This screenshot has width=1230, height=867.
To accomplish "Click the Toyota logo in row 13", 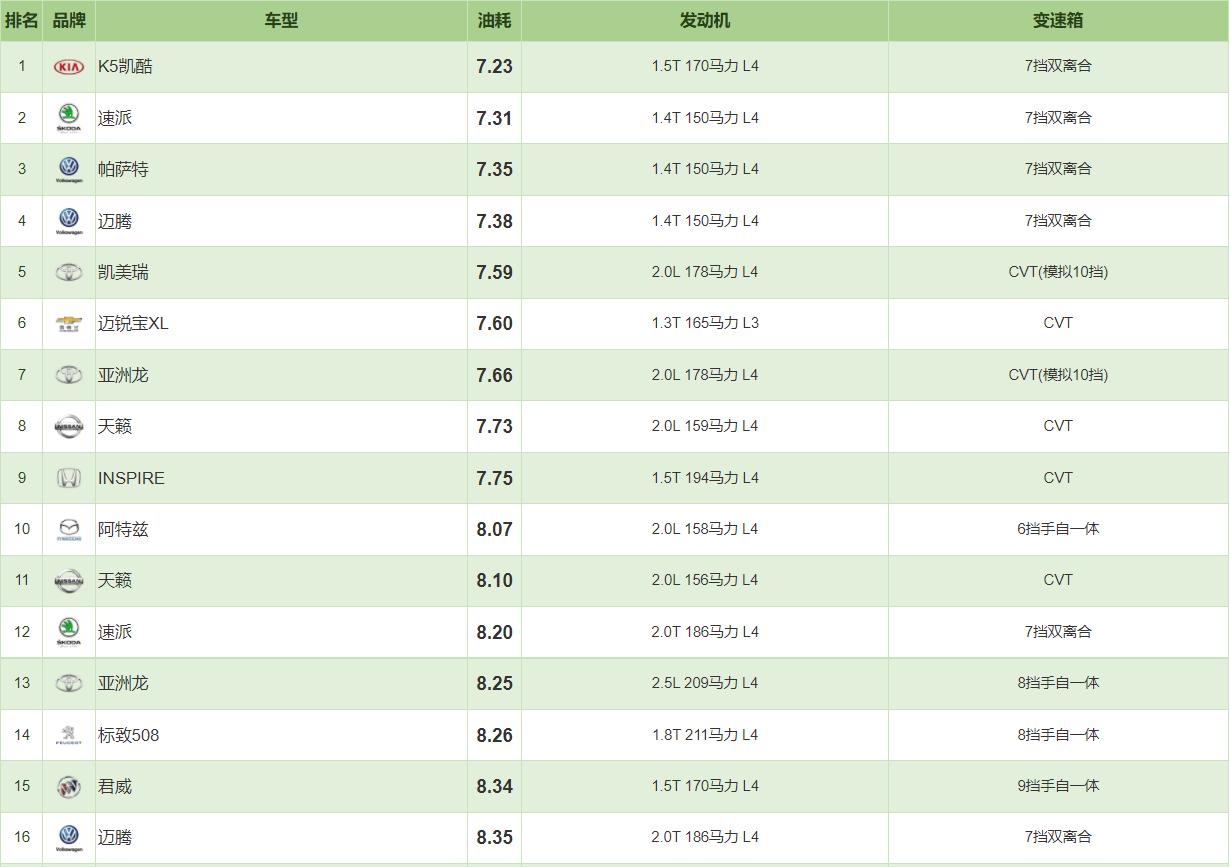I will [x=69, y=683].
